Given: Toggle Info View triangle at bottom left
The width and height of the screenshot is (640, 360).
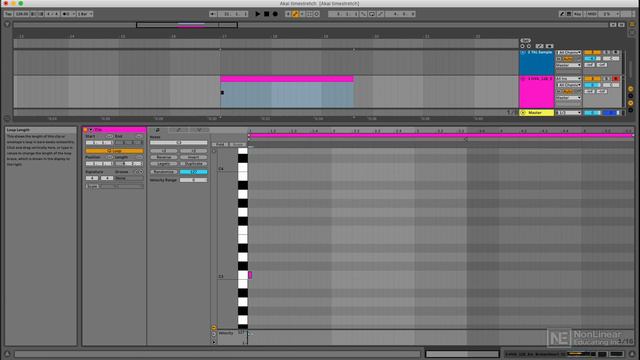Looking at the screenshot, I should [x=7, y=354].
